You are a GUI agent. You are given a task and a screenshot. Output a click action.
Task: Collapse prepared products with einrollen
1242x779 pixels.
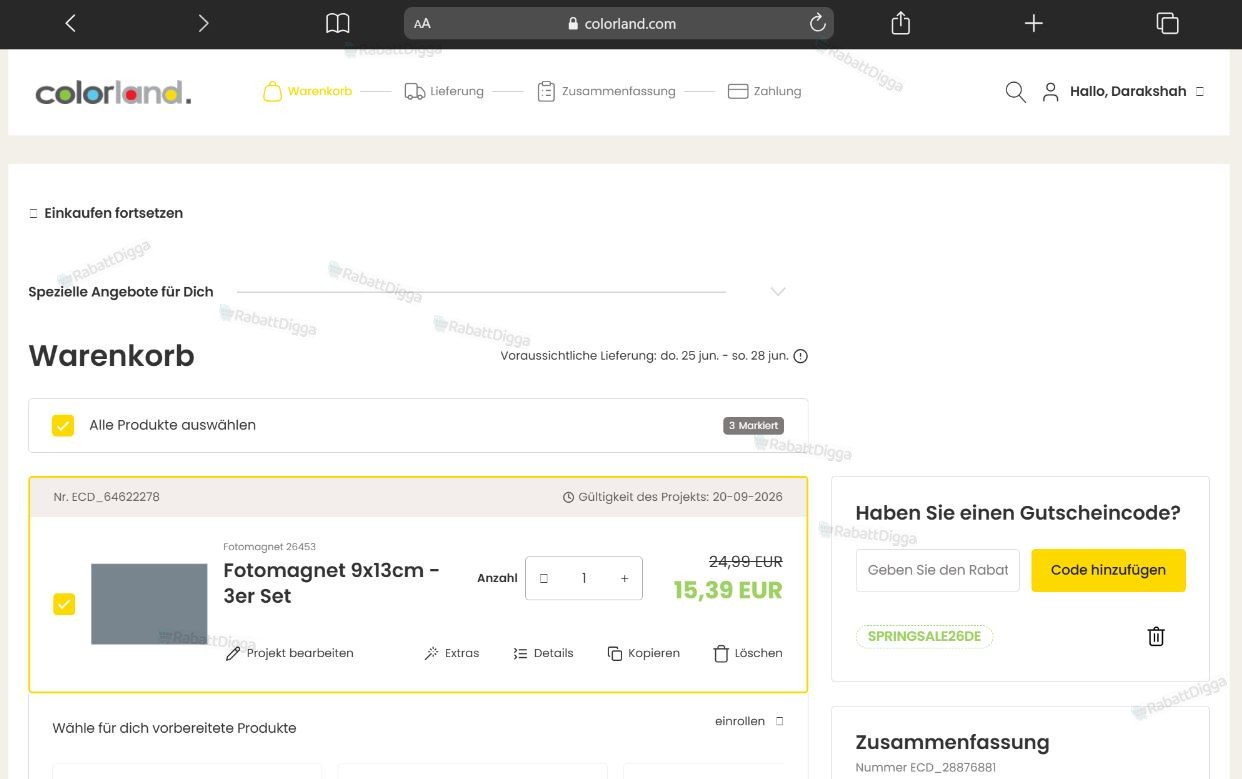749,721
